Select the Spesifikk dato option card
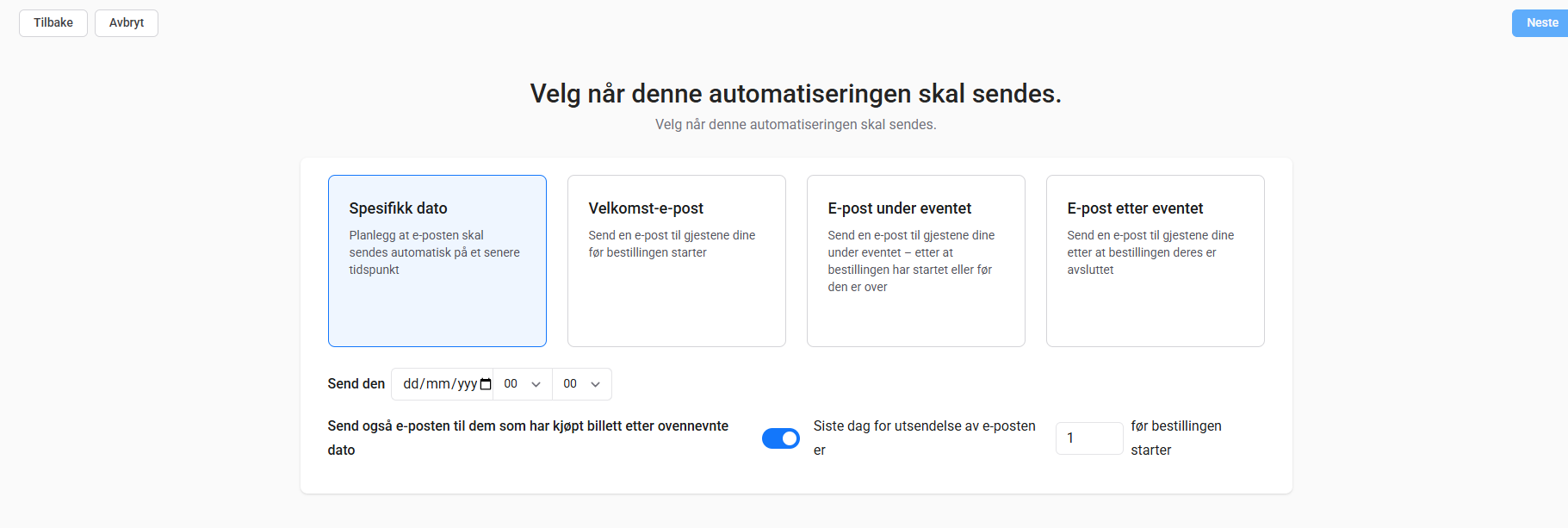The height and width of the screenshot is (528, 1568). (437, 261)
